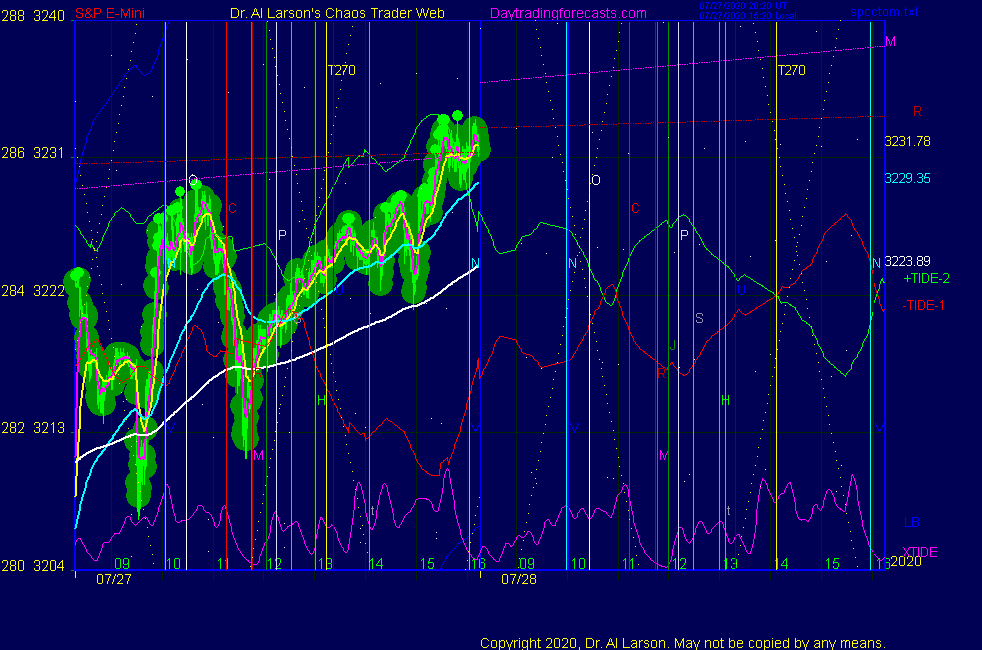
Task: Click the white "P" marker in the 07/27 session
Action: point(282,235)
